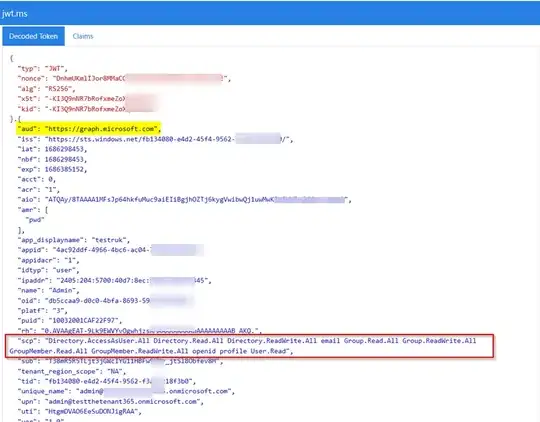Click the "amr" array opening line
This screenshot has height=422, width=540.
point(33,210)
